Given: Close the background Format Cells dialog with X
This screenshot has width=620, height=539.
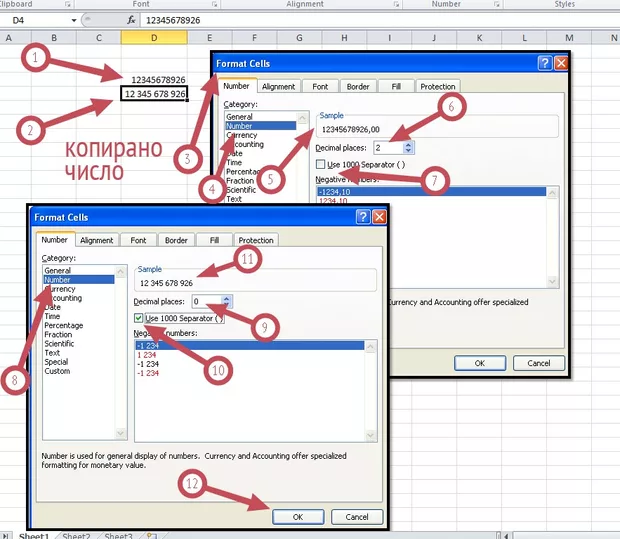Looking at the screenshot, I should click(561, 63).
